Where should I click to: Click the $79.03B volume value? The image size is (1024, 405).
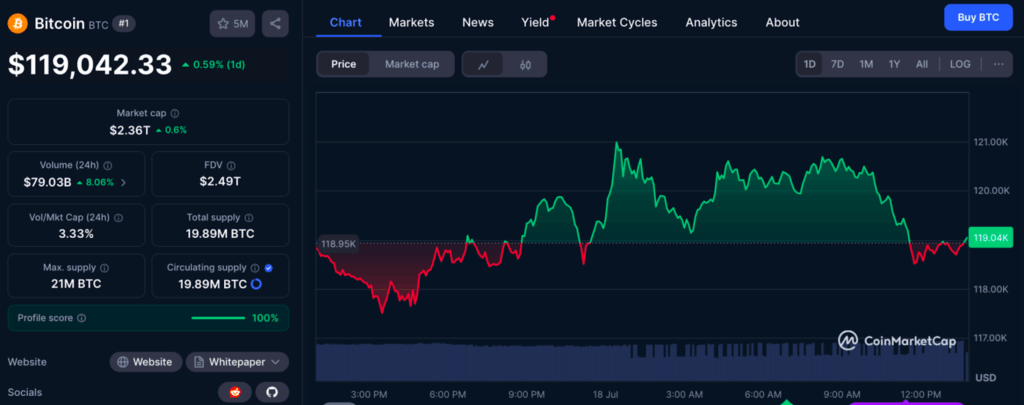47,182
